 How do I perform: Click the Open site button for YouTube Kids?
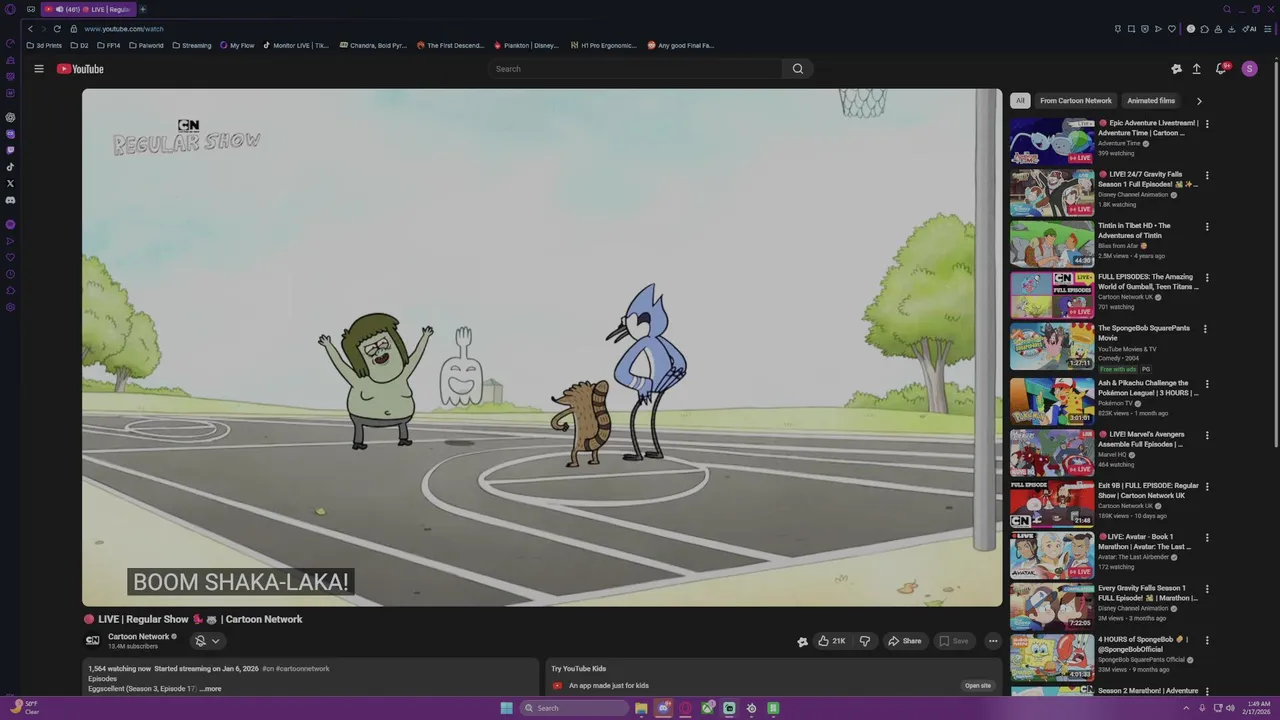[x=977, y=686]
